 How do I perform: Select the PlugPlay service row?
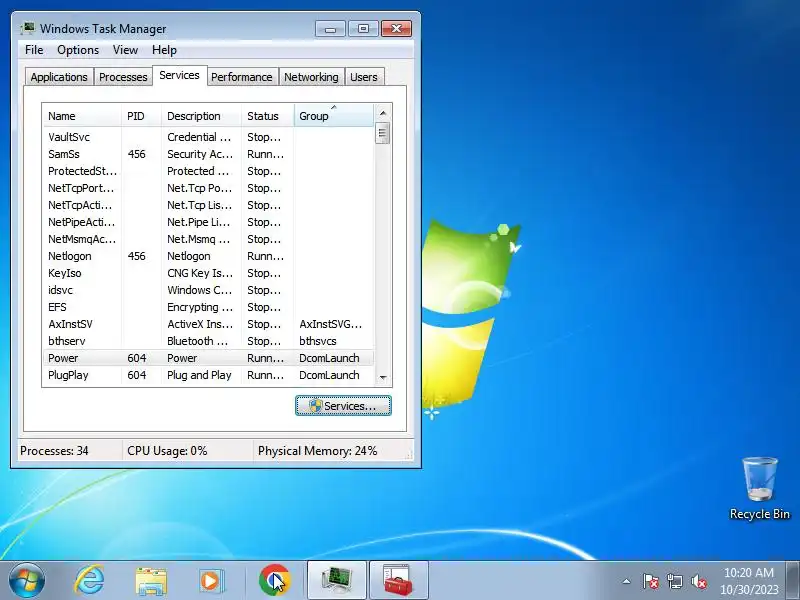point(208,375)
